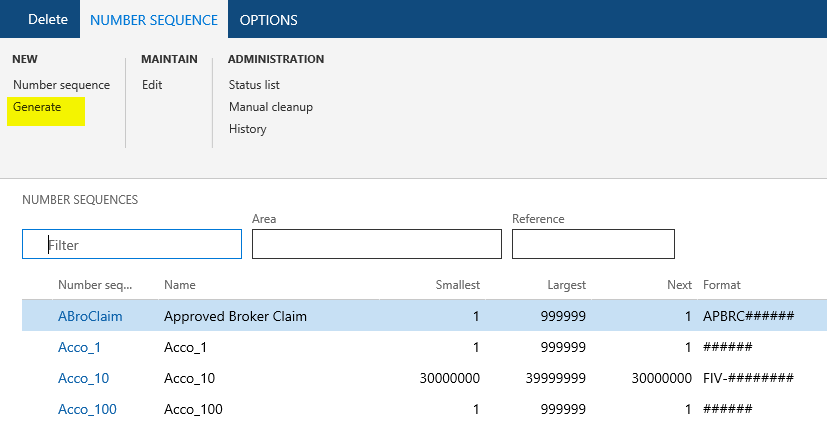Image resolution: width=827 pixels, height=424 pixels.
Task: Open the Acco_10 number sequence link
Action: (83, 379)
